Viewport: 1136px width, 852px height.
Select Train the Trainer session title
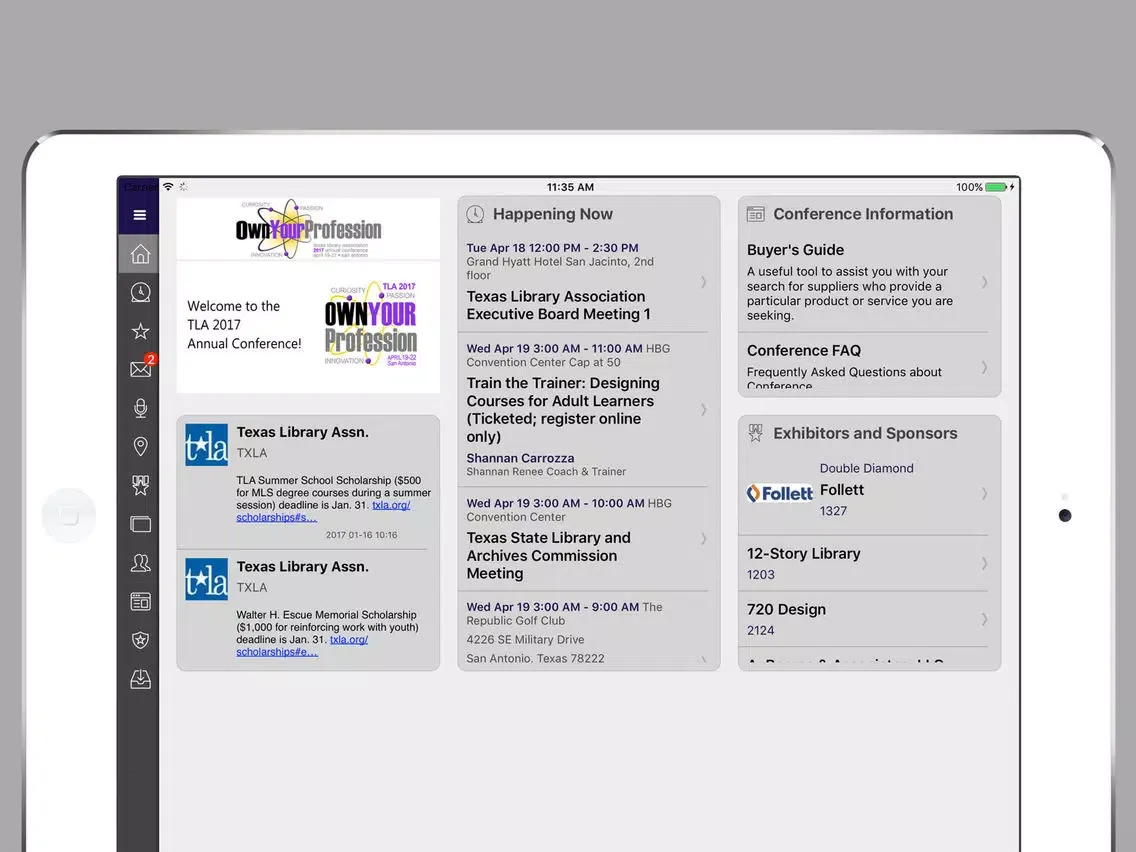click(x=563, y=409)
